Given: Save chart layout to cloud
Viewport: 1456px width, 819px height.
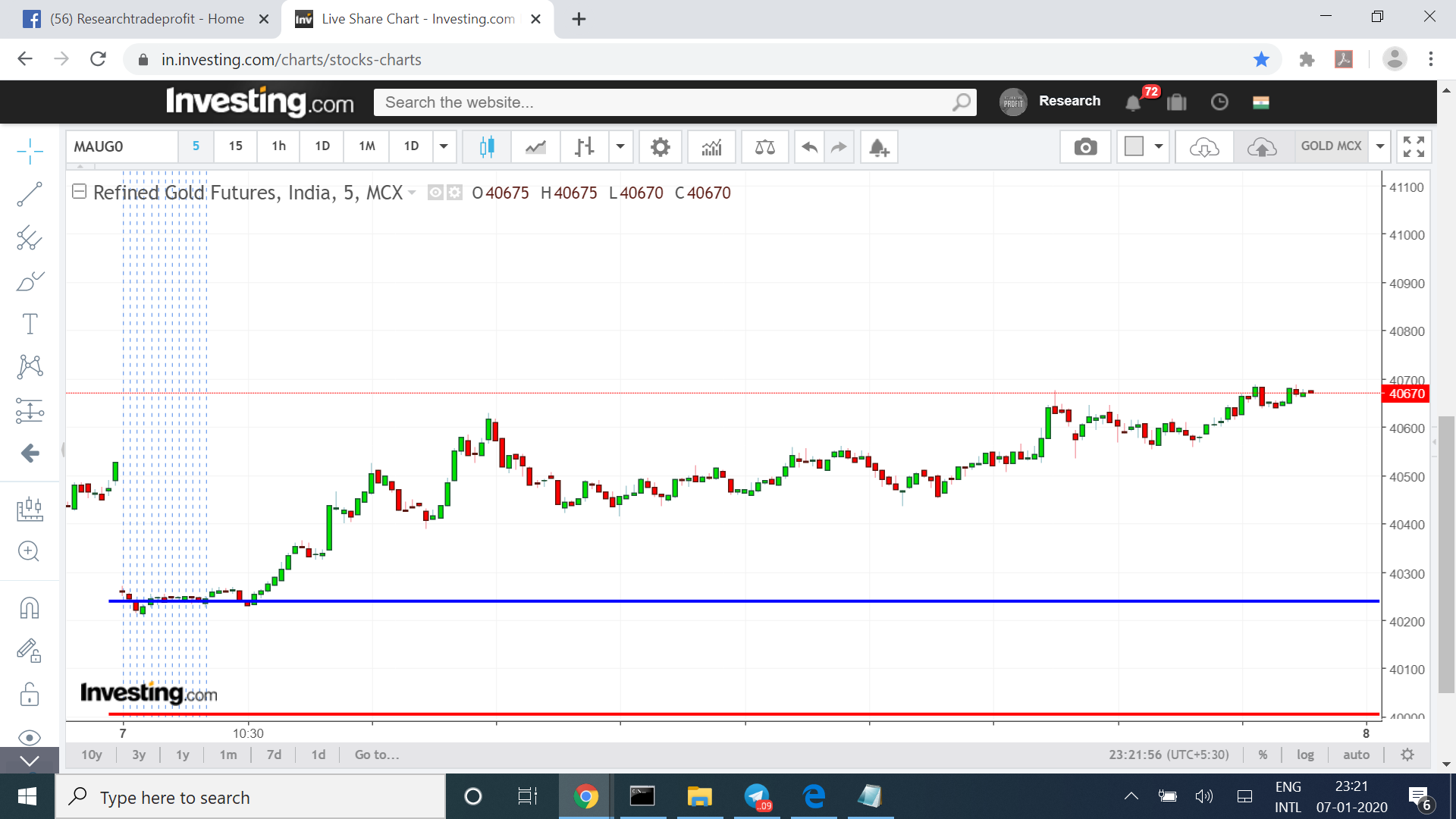Looking at the screenshot, I should pos(1262,146).
